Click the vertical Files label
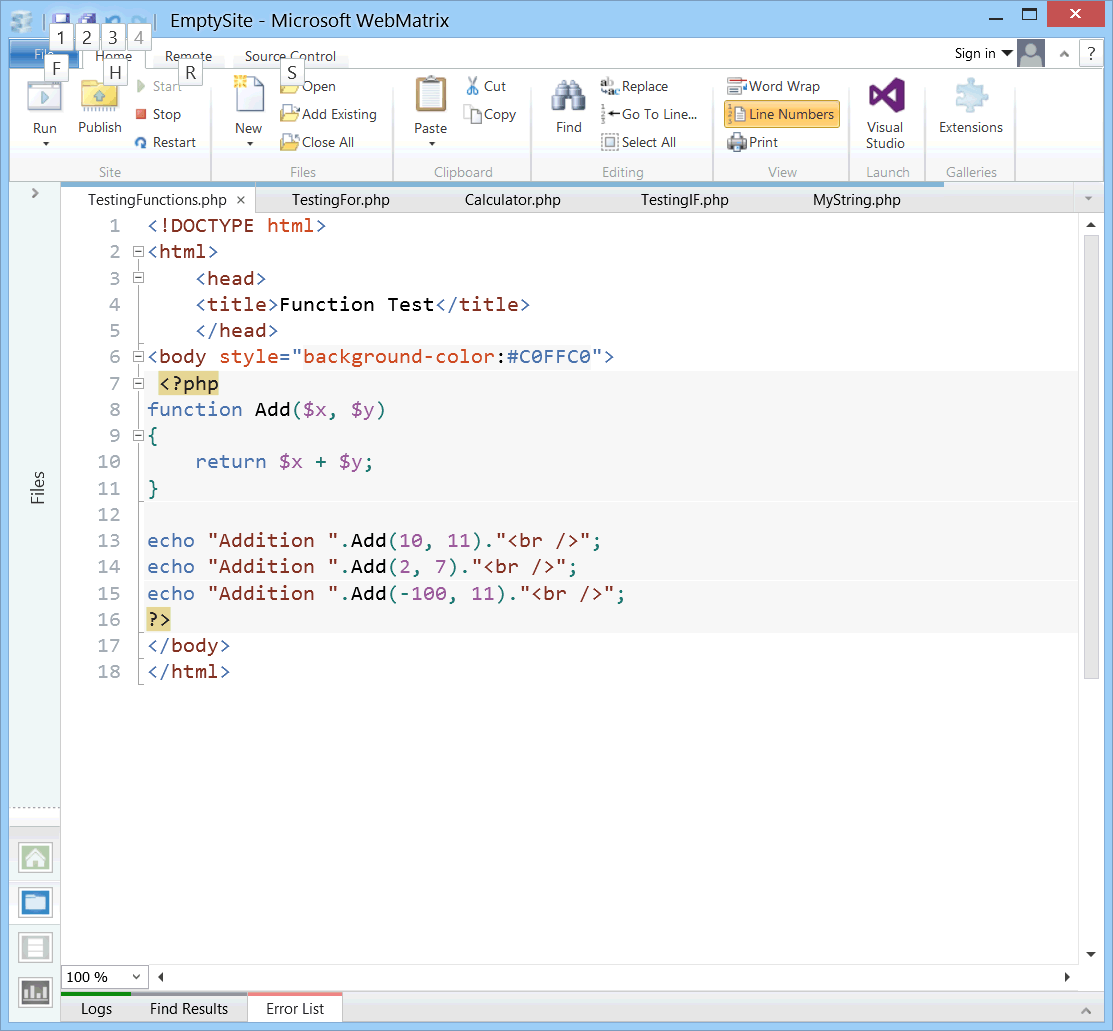 37,488
